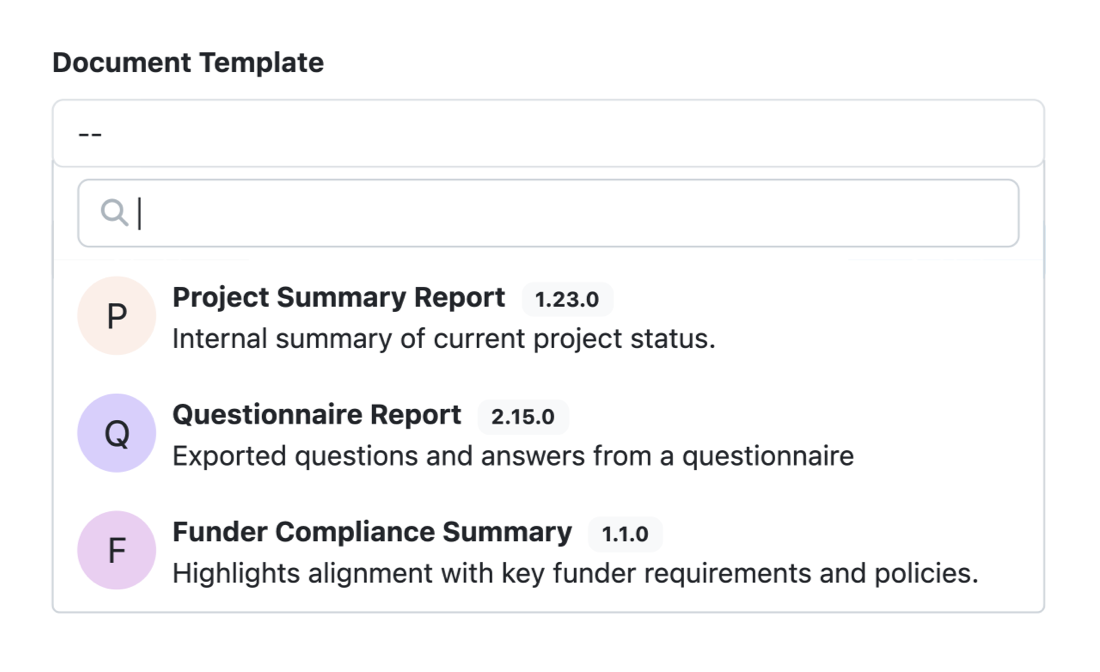Click 'Exported questions and answers from a questionnaire' description
The image size is (1100, 672).
coord(514,456)
